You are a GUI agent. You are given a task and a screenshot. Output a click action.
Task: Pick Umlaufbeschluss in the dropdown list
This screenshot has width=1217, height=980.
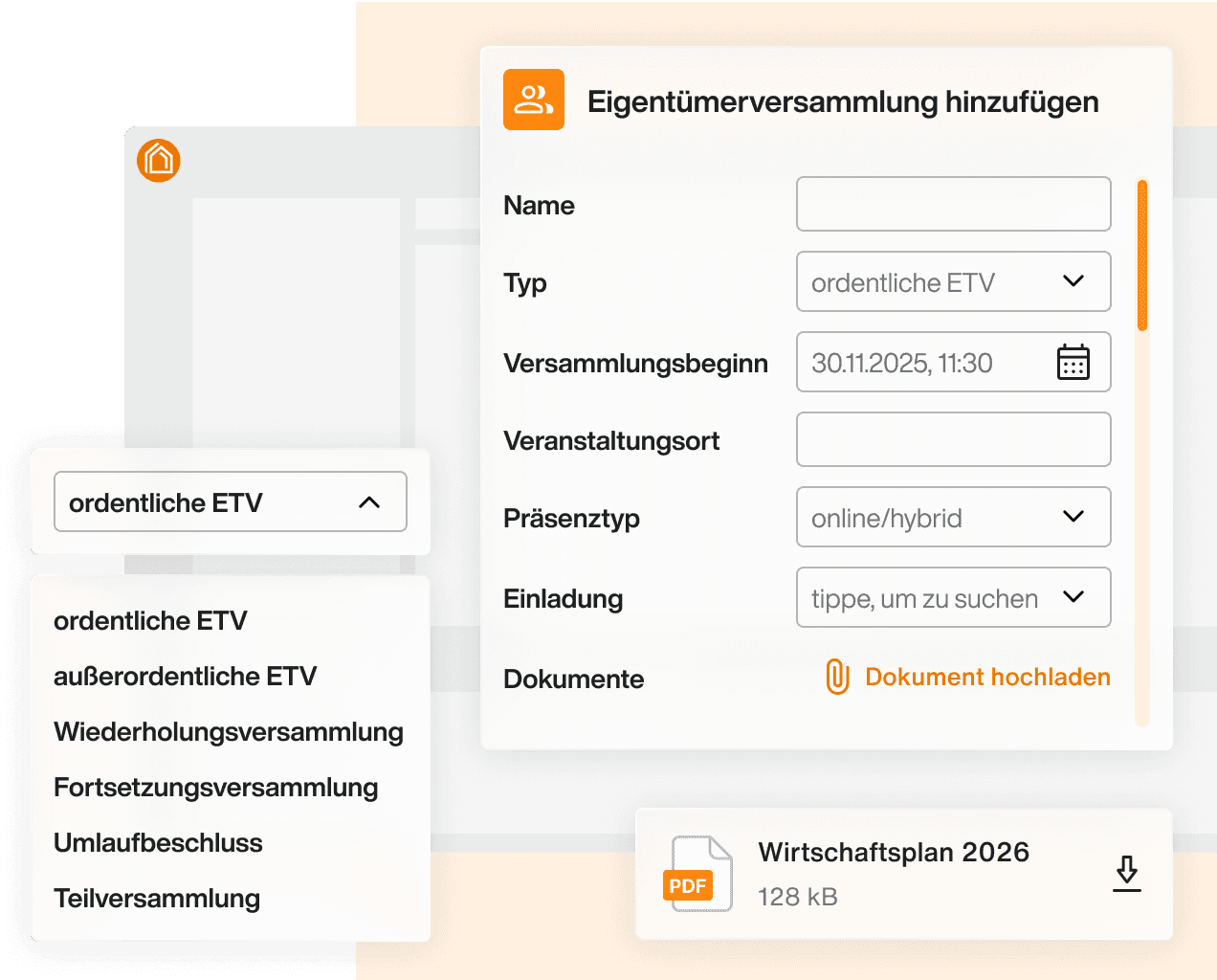(158, 843)
